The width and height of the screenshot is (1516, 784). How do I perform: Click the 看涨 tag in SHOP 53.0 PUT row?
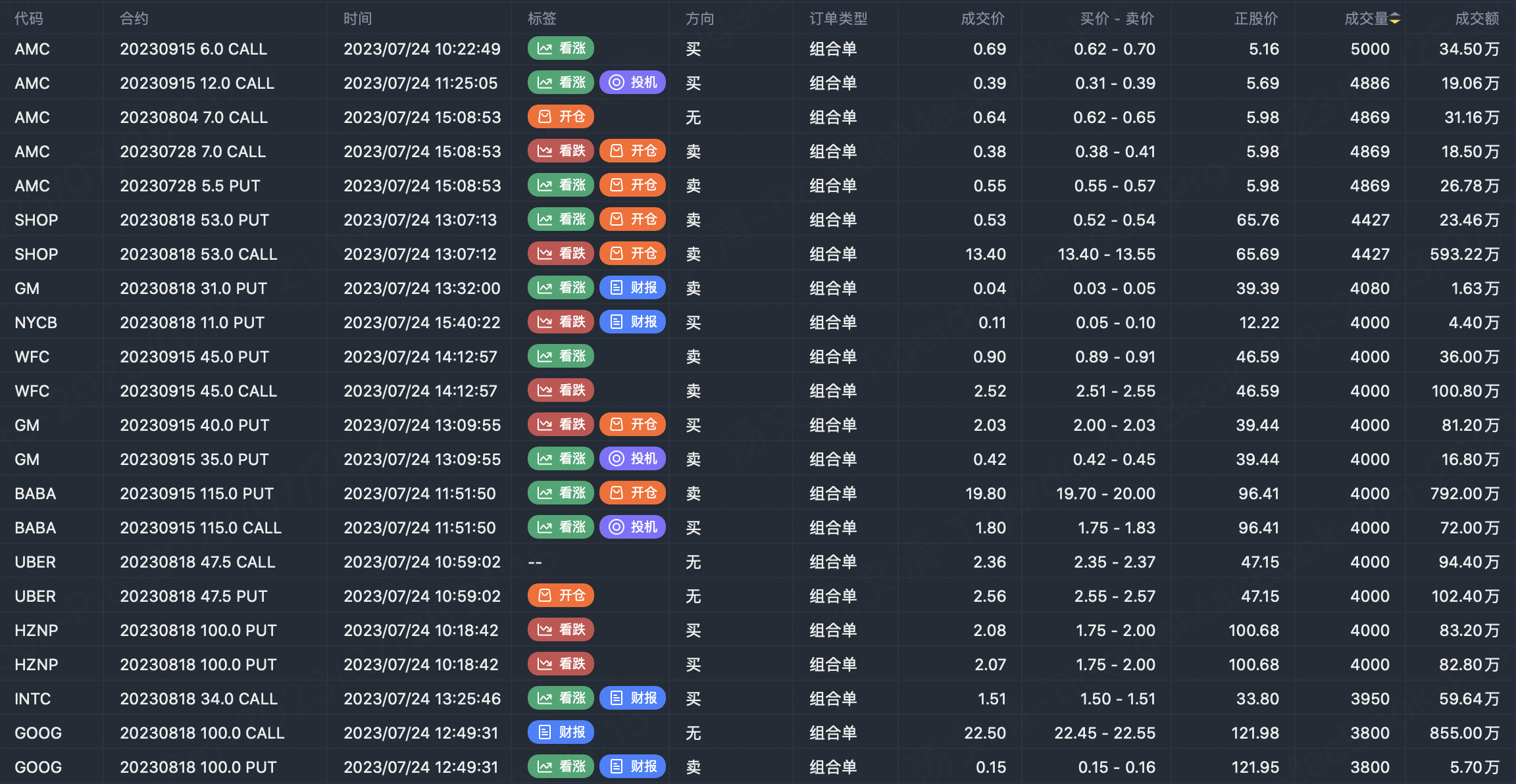click(561, 219)
